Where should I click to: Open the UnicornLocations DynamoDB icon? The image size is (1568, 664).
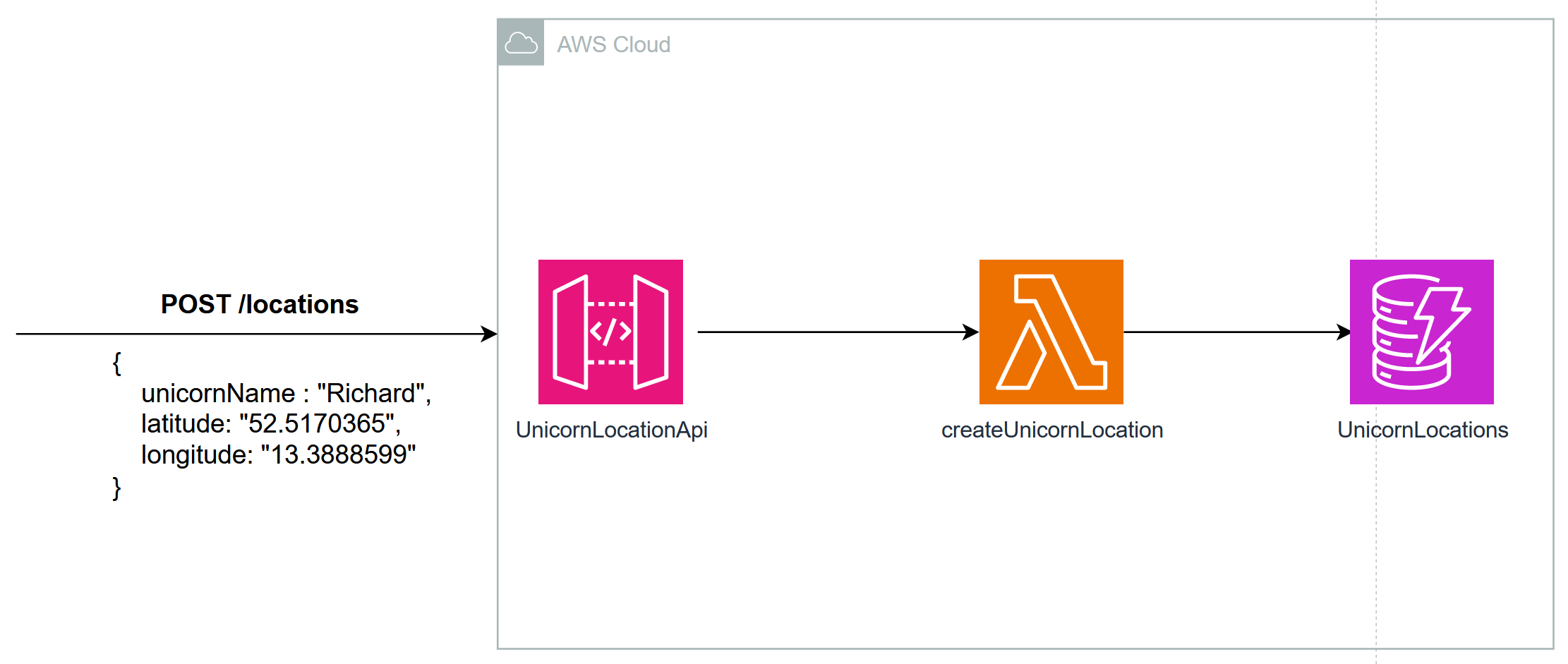pyautogui.click(x=1421, y=332)
